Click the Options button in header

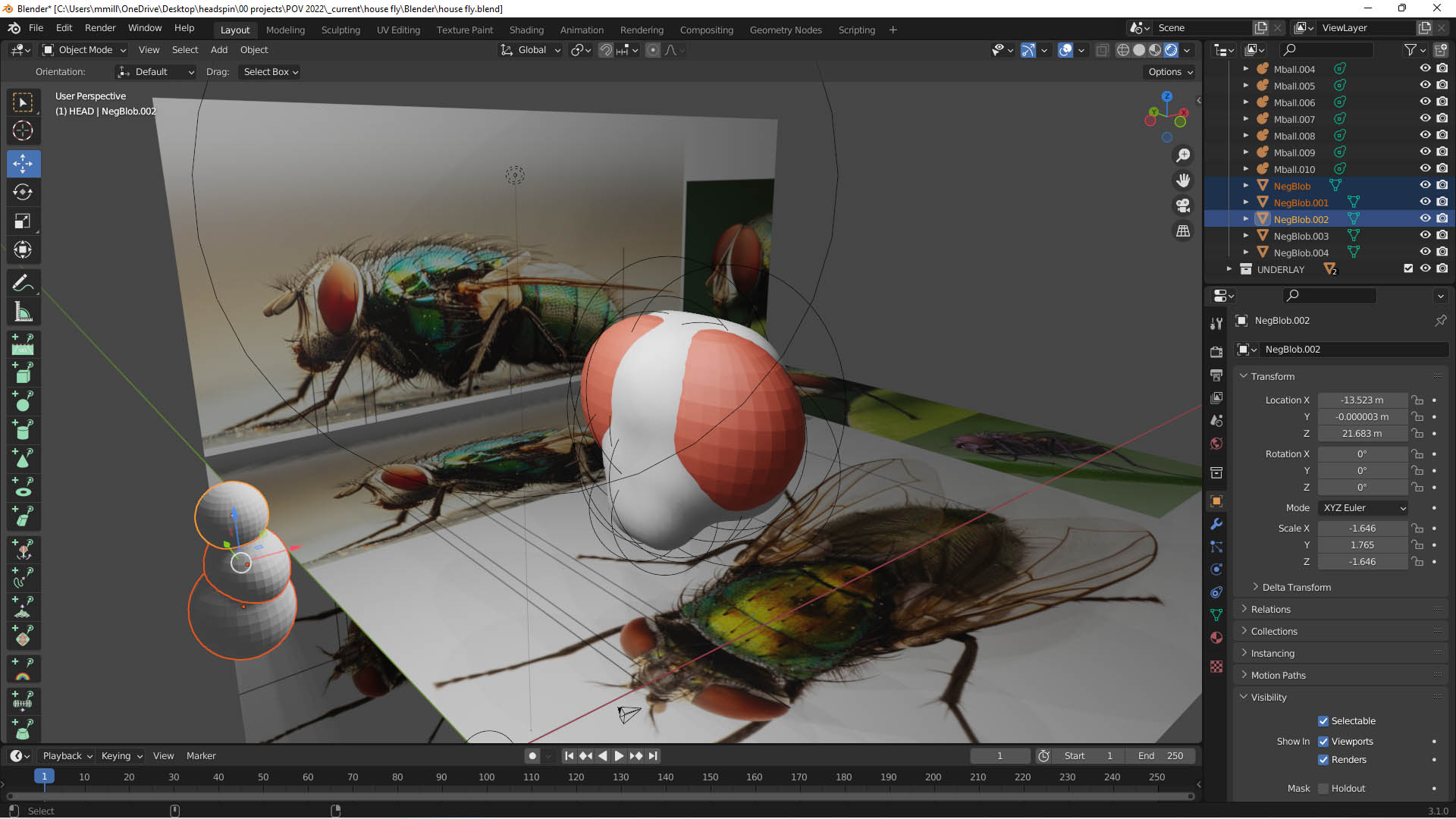click(x=1170, y=72)
